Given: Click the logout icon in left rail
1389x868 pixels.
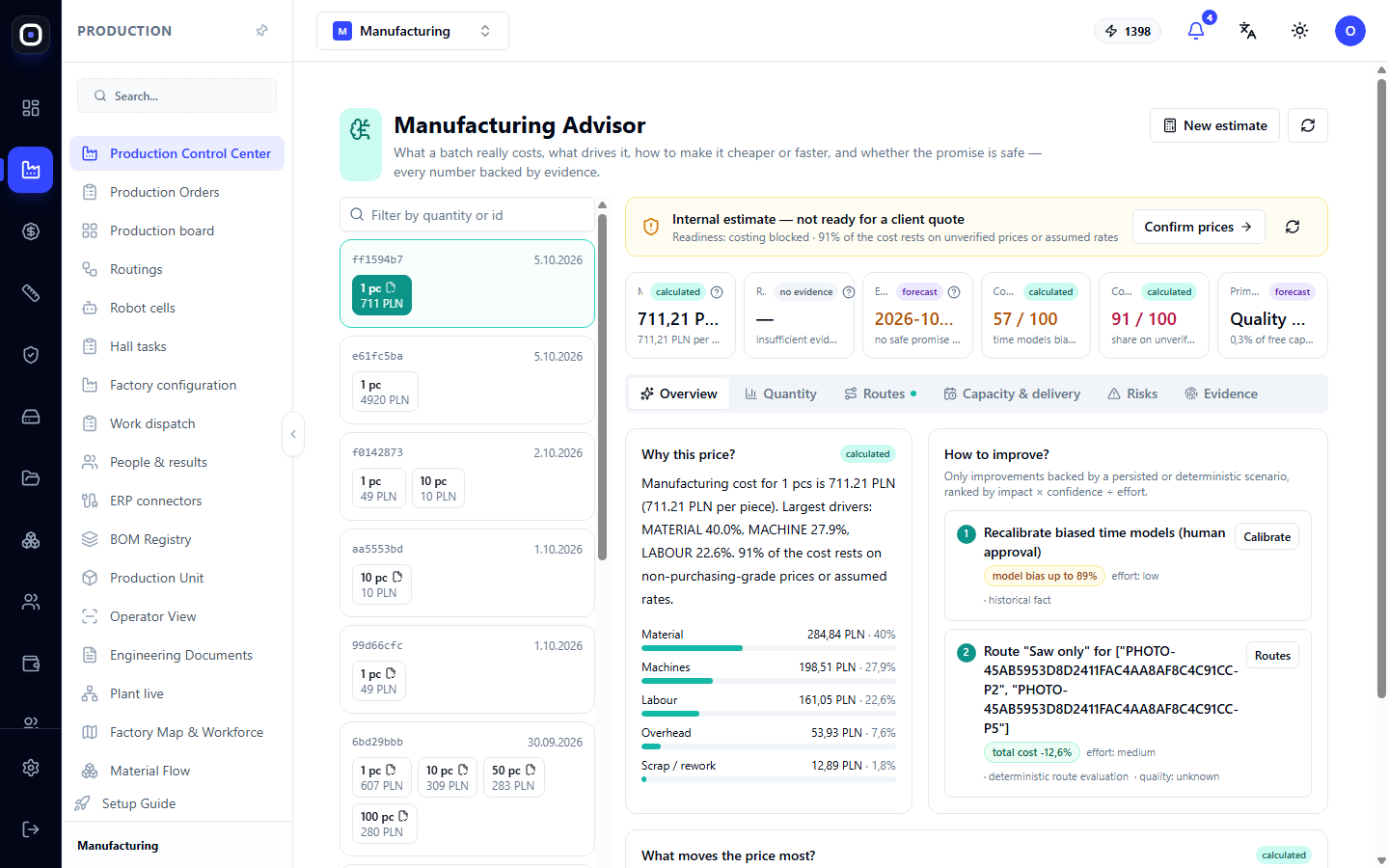Looking at the screenshot, I should [31, 829].
